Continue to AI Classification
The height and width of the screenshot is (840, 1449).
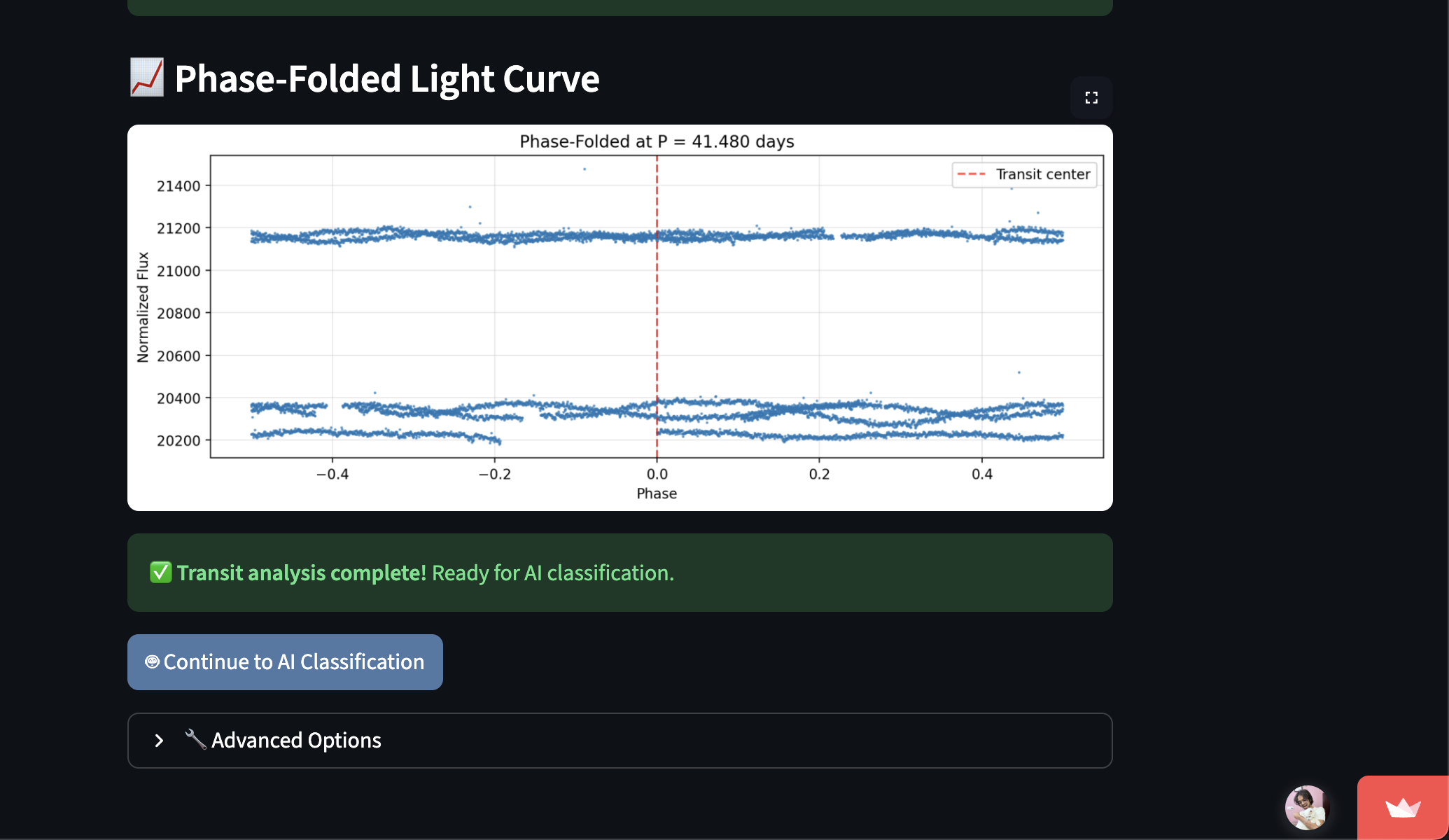(285, 661)
